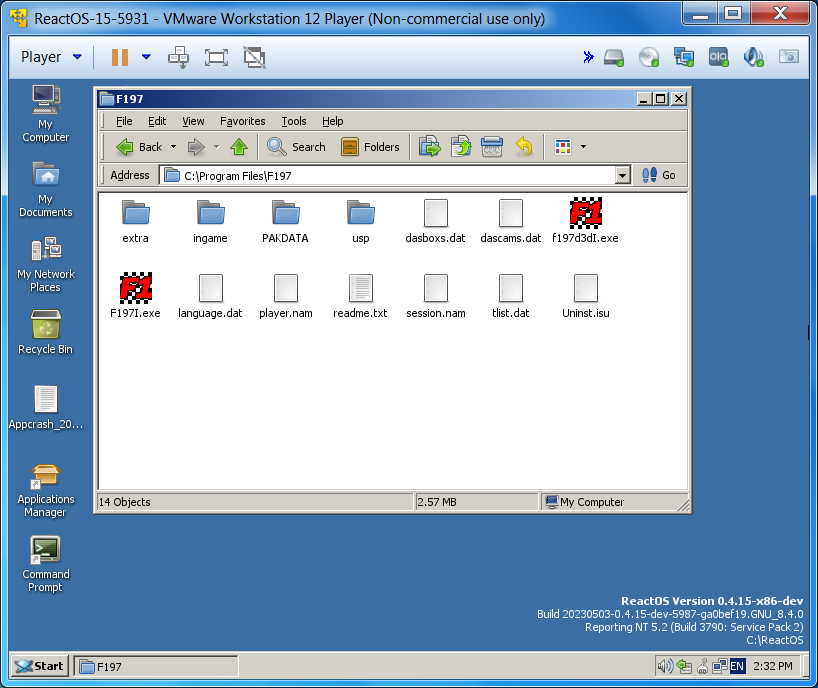This screenshot has height=688, width=818.
Task: Click the Up one level arrow
Action: click(239, 146)
